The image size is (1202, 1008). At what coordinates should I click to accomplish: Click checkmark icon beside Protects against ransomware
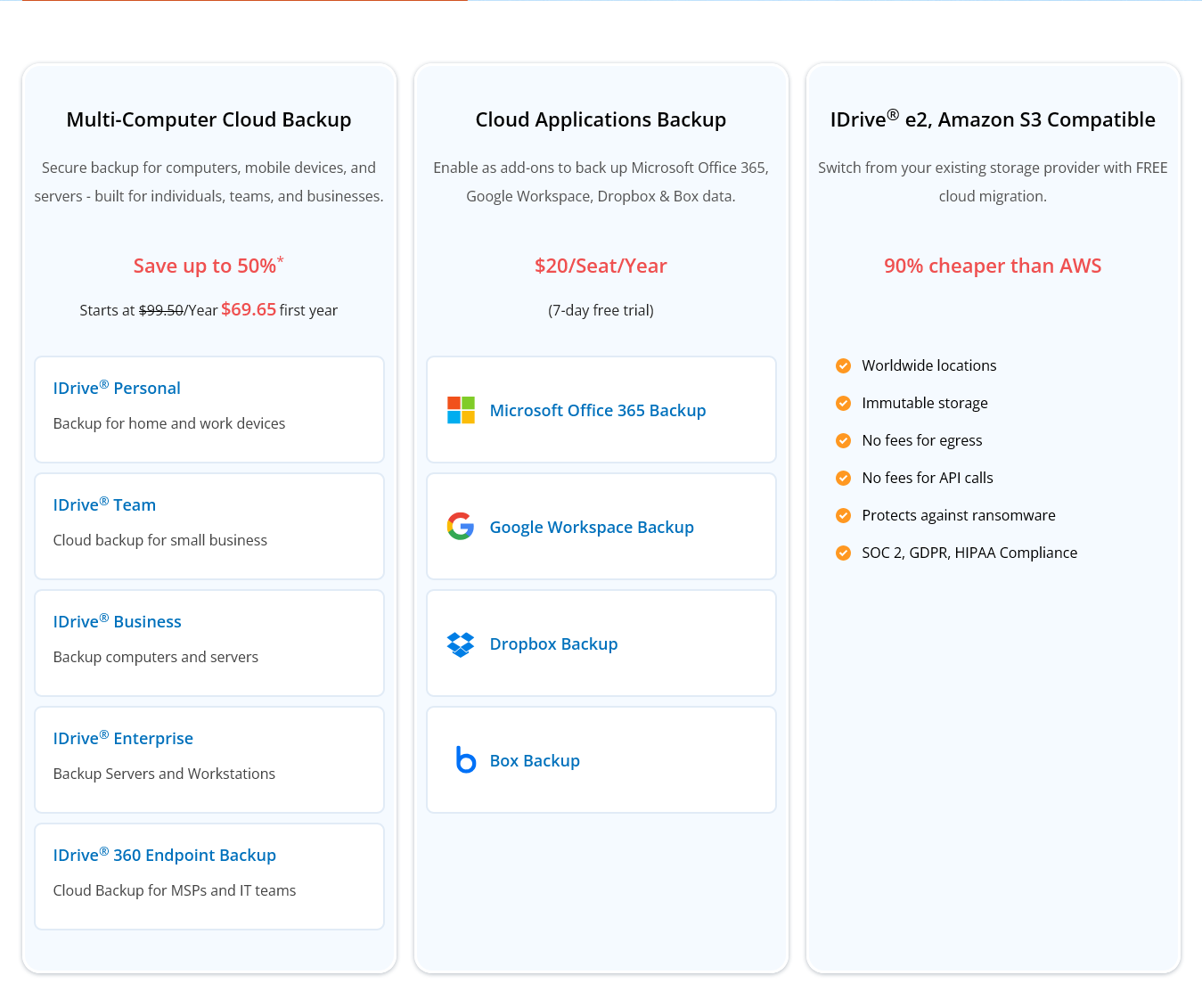843,515
